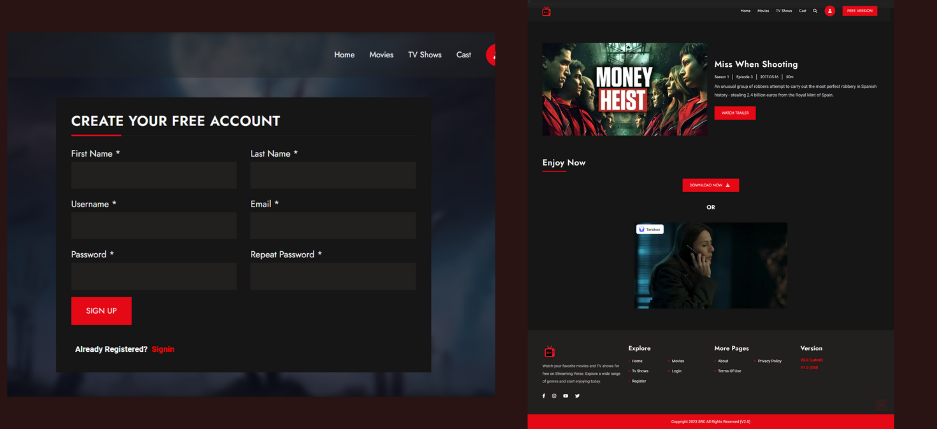This screenshot has height=429, width=937.
Task: Select TV Shows in the right page header menu
Action: pos(784,11)
